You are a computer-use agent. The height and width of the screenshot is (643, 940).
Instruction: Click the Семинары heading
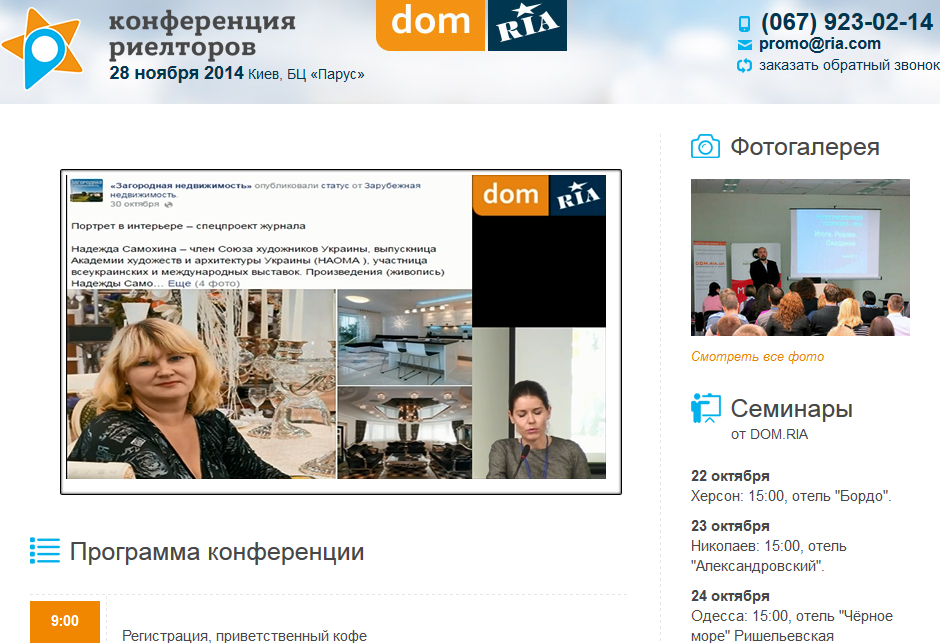(791, 409)
